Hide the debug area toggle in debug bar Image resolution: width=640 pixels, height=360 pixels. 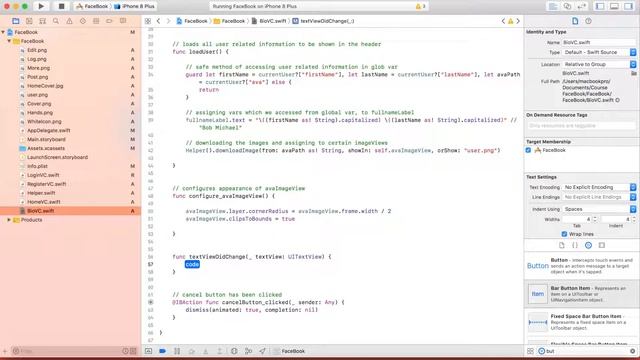148,351
